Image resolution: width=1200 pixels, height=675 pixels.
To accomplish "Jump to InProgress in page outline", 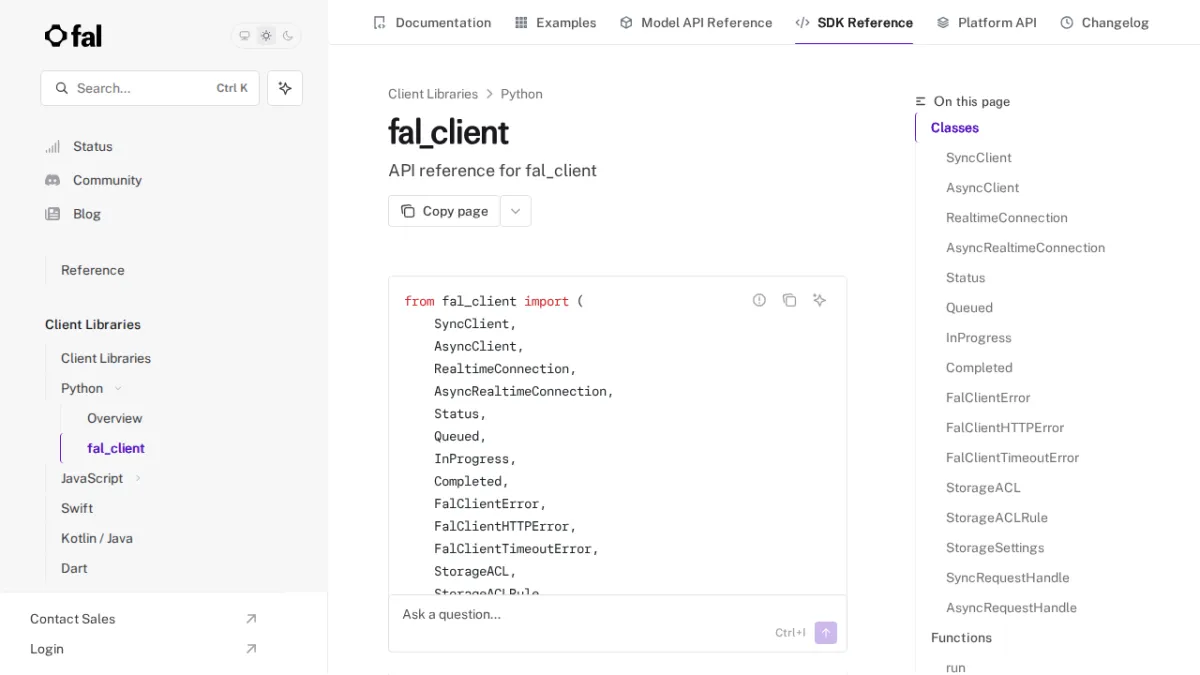I will [x=979, y=338].
